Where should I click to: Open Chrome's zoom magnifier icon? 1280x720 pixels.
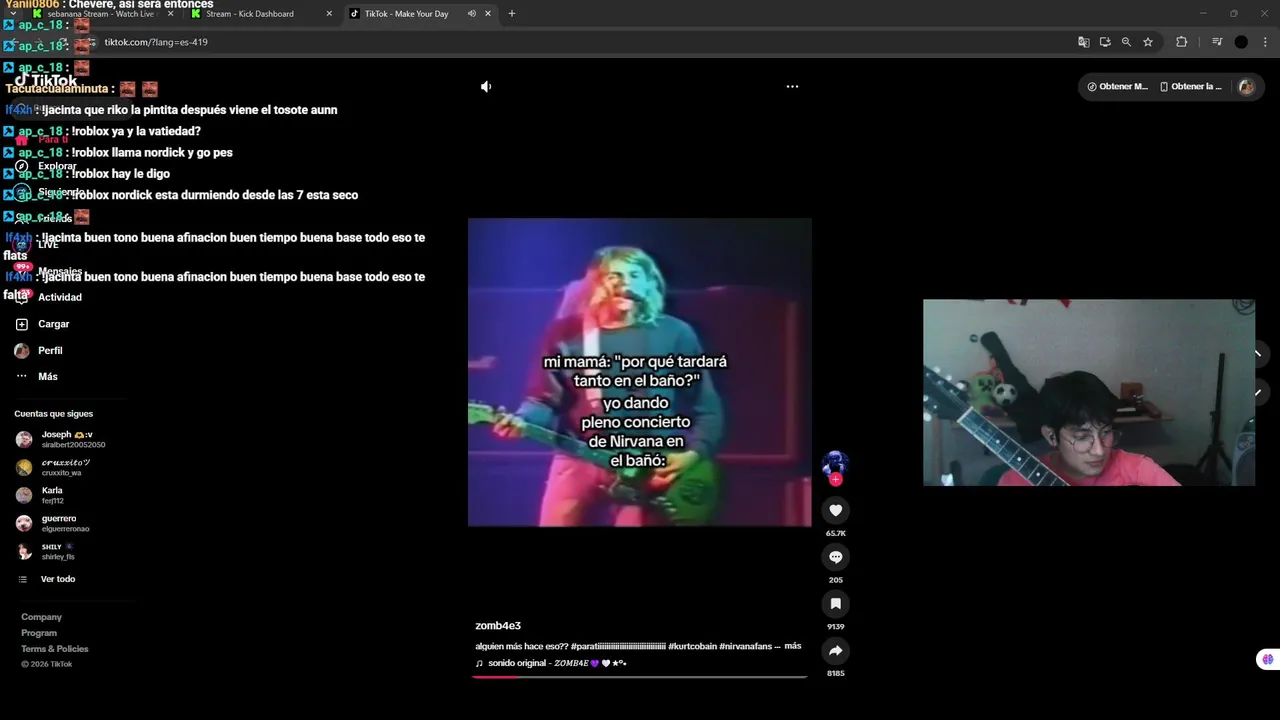pyautogui.click(x=1126, y=42)
